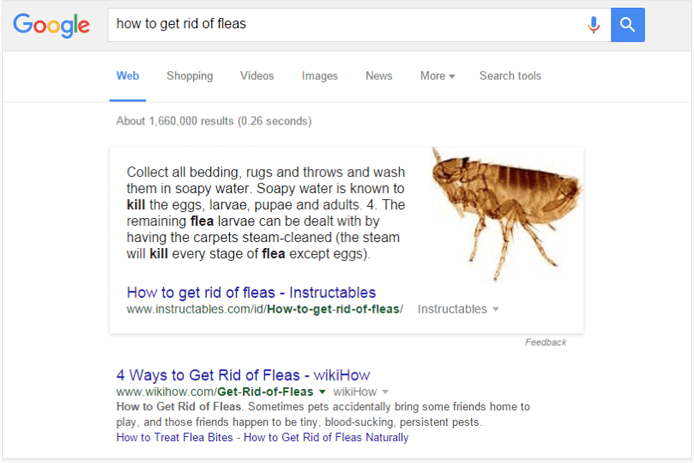Open 'How to Treat Flea Bites' sitelink
Image resolution: width=694 pixels, height=463 pixels.
pyautogui.click(x=174, y=437)
